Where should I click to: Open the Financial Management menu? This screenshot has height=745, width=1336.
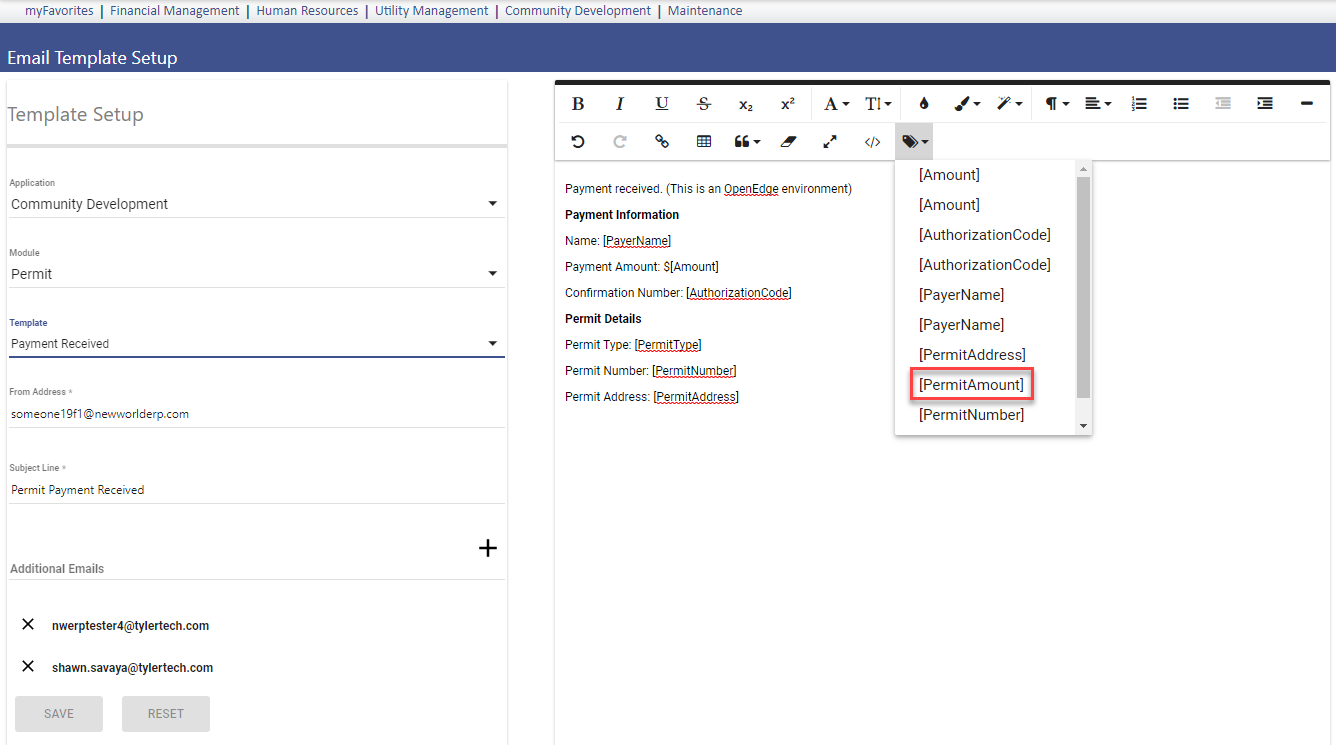tap(174, 11)
